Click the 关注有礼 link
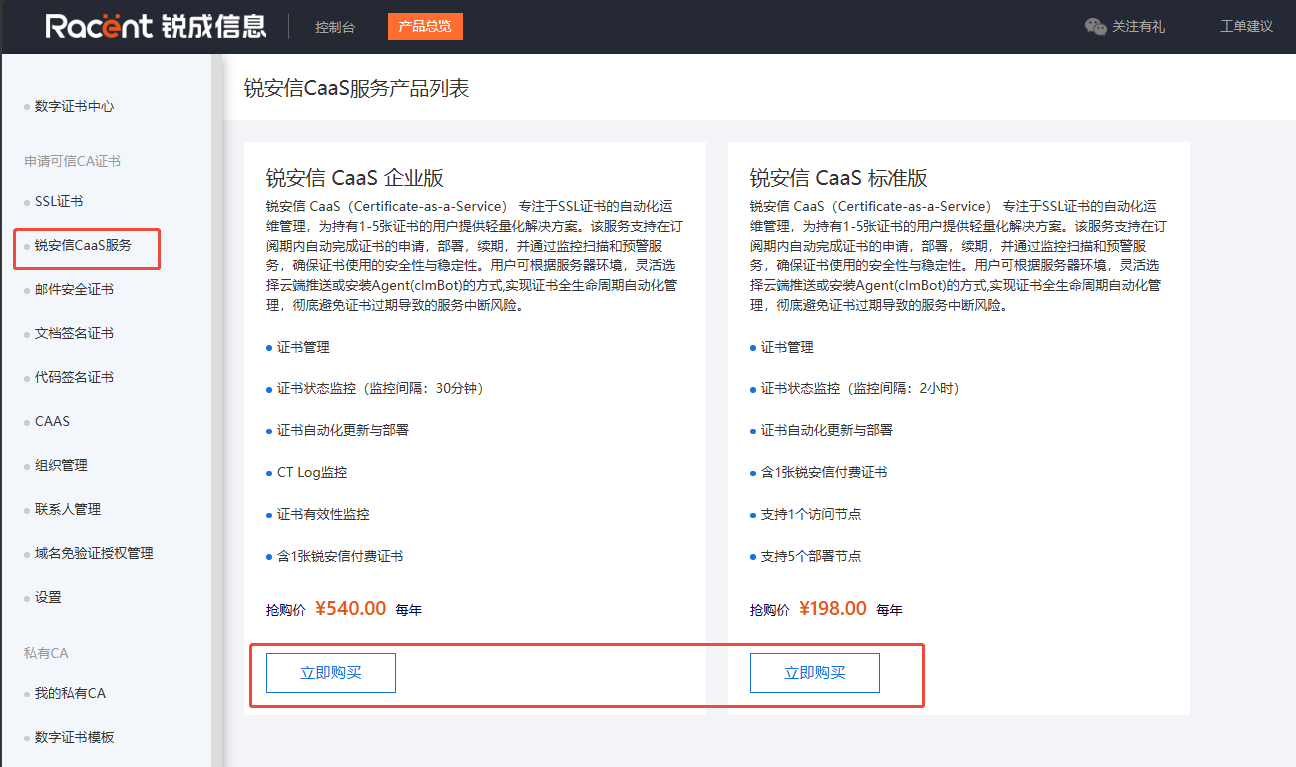This screenshot has width=1296, height=767. [1138, 27]
